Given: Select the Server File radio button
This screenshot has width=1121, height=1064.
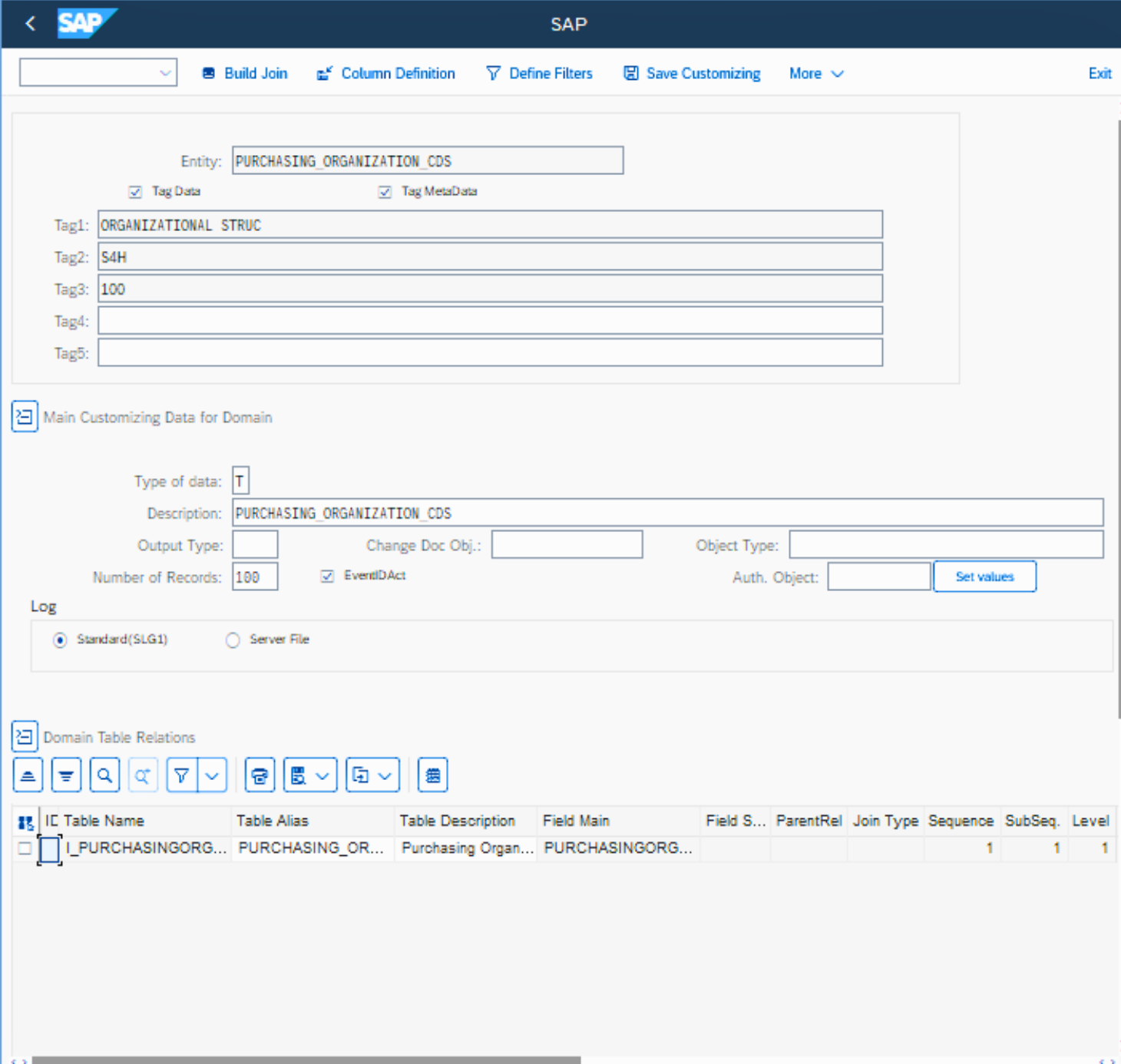Looking at the screenshot, I should click(233, 639).
